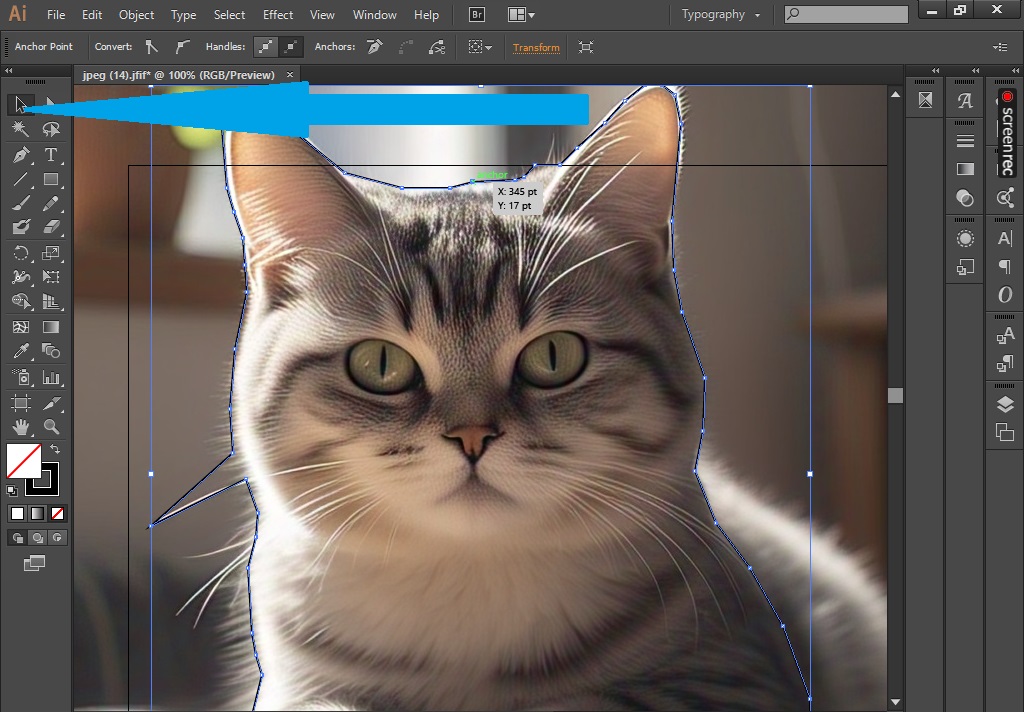1024x712 pixels.
Task: Select the Zoom tool
Action: click(x=51, y=427)
